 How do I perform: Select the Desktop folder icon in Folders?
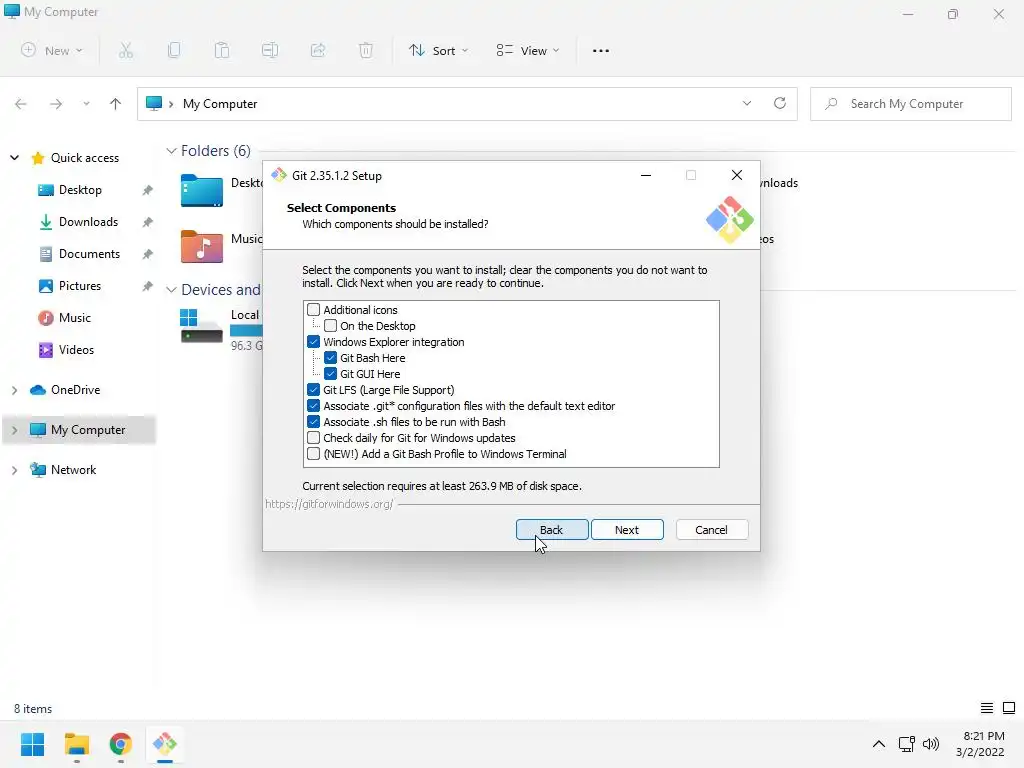coord(202,191)
